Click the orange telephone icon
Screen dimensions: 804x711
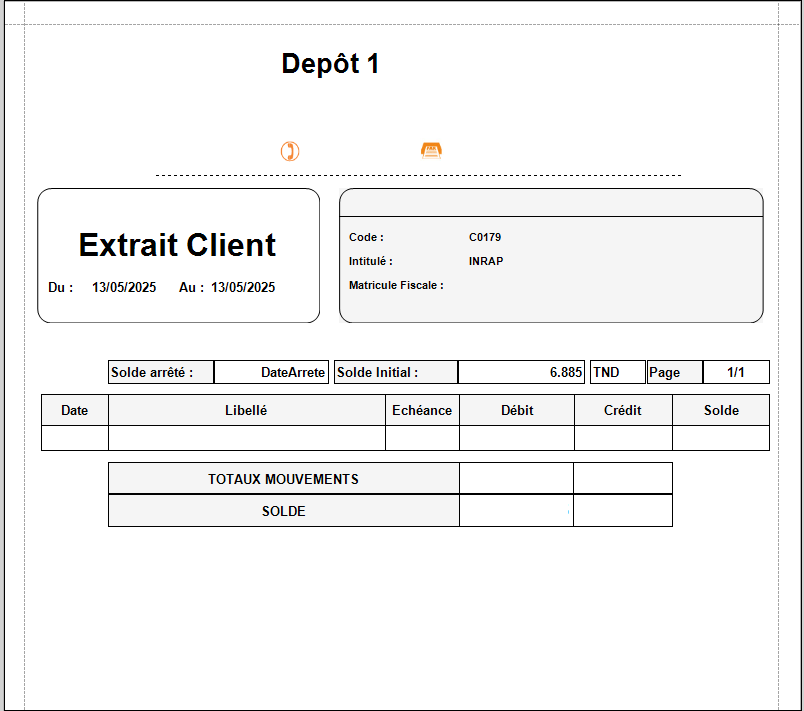click(289, 151)
